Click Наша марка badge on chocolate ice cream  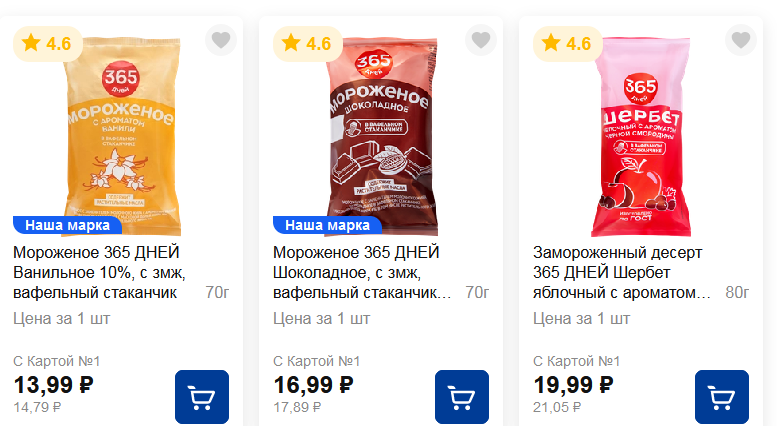coord(327,225)
